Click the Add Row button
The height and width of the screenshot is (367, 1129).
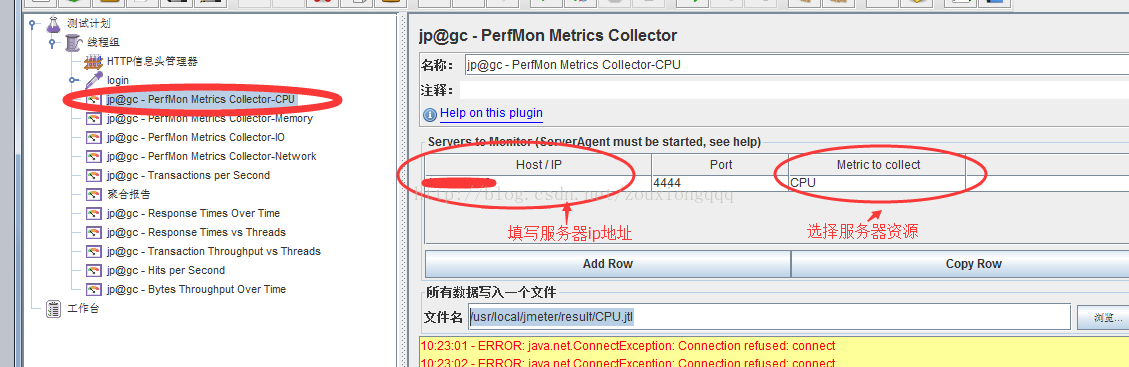(608, 264)
